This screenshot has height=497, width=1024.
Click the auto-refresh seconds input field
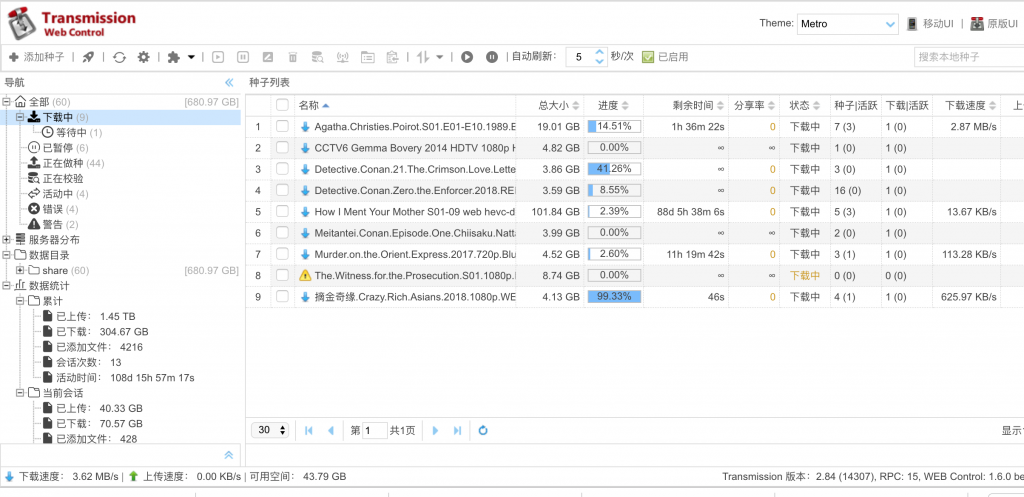coord(579,57)
